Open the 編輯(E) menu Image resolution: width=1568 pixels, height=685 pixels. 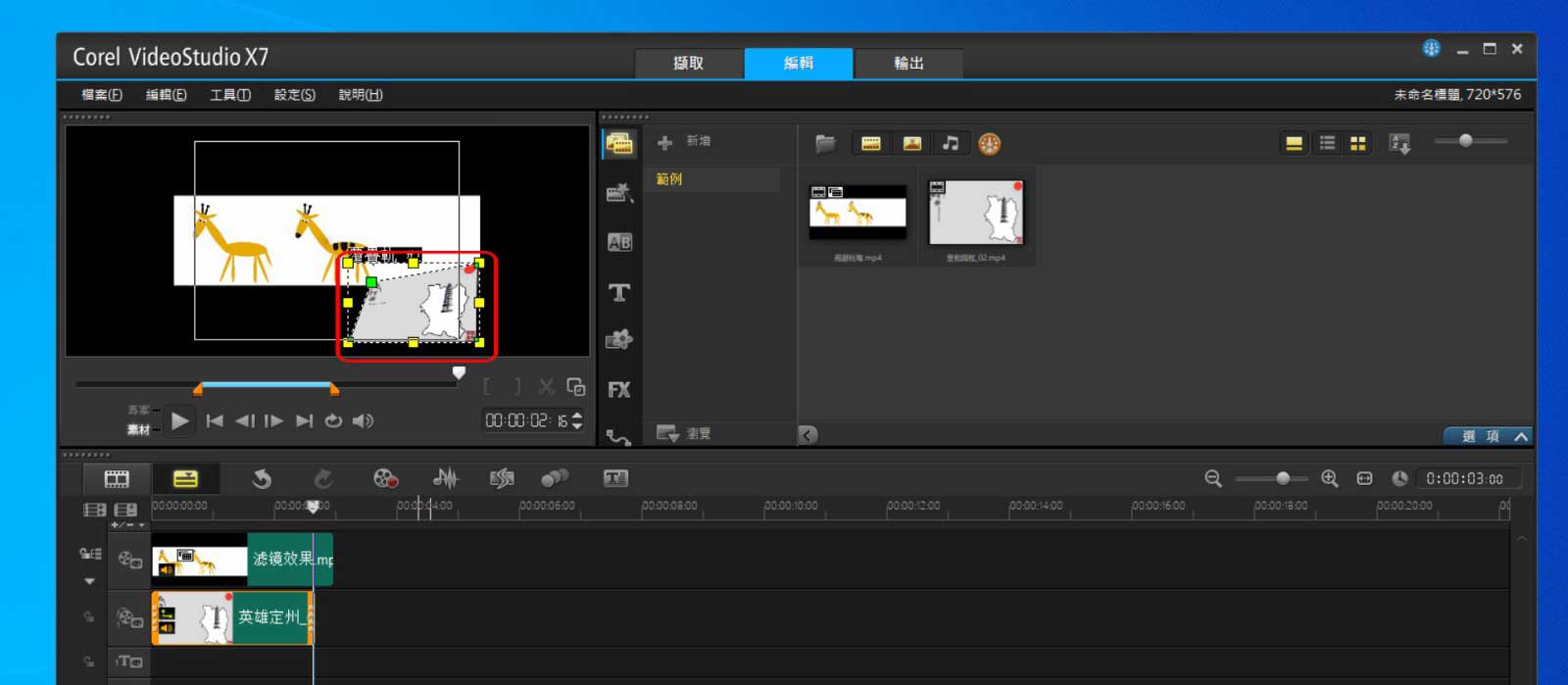click(x=166, y=95)
